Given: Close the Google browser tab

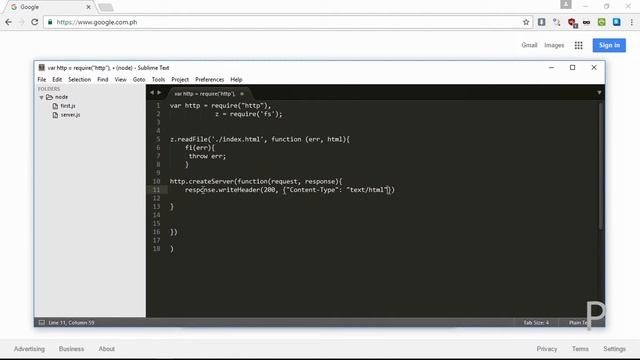Looking at the screenshot, I should 88,7.
